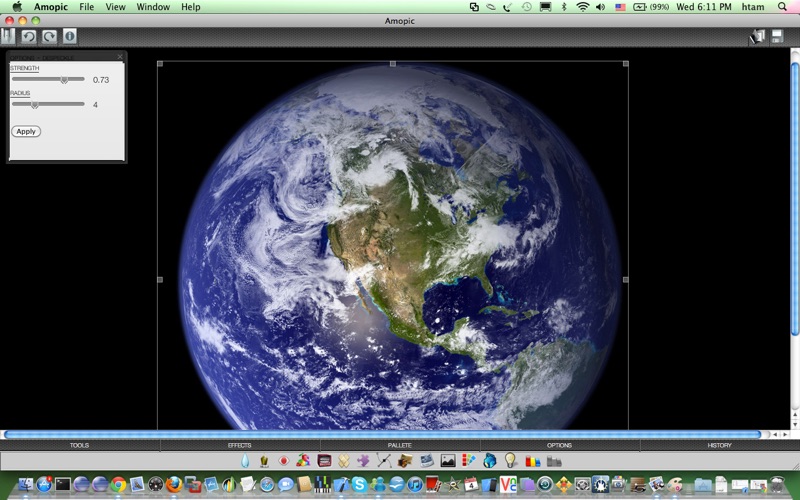Select the colorful fruits effect icon
The height and width of the screenshot is (500, 800).
[x=303, y=461]
